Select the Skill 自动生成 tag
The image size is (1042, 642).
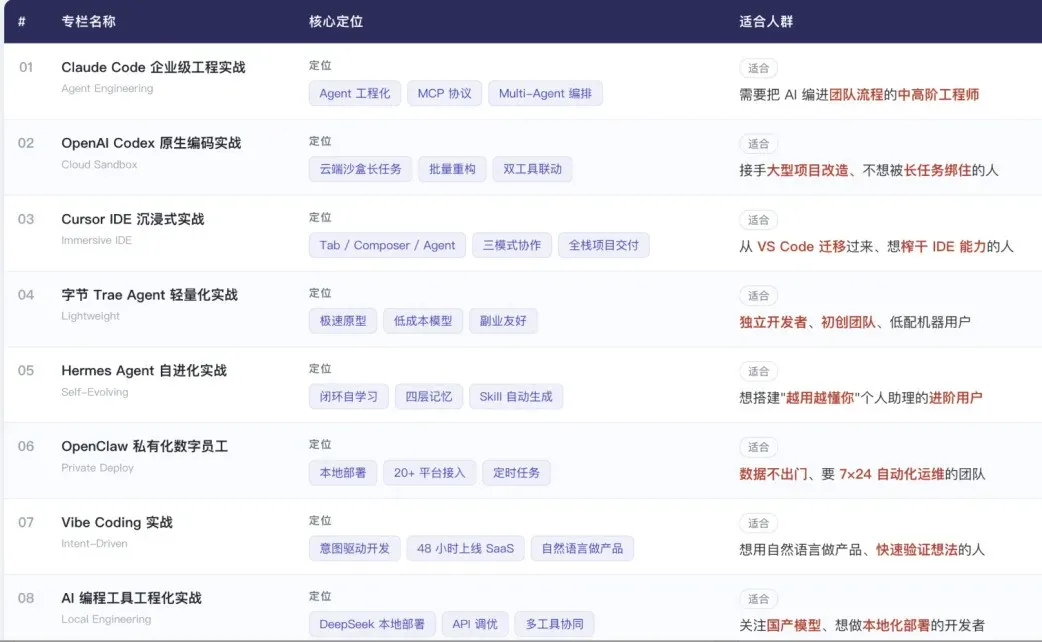pos(516,397)
